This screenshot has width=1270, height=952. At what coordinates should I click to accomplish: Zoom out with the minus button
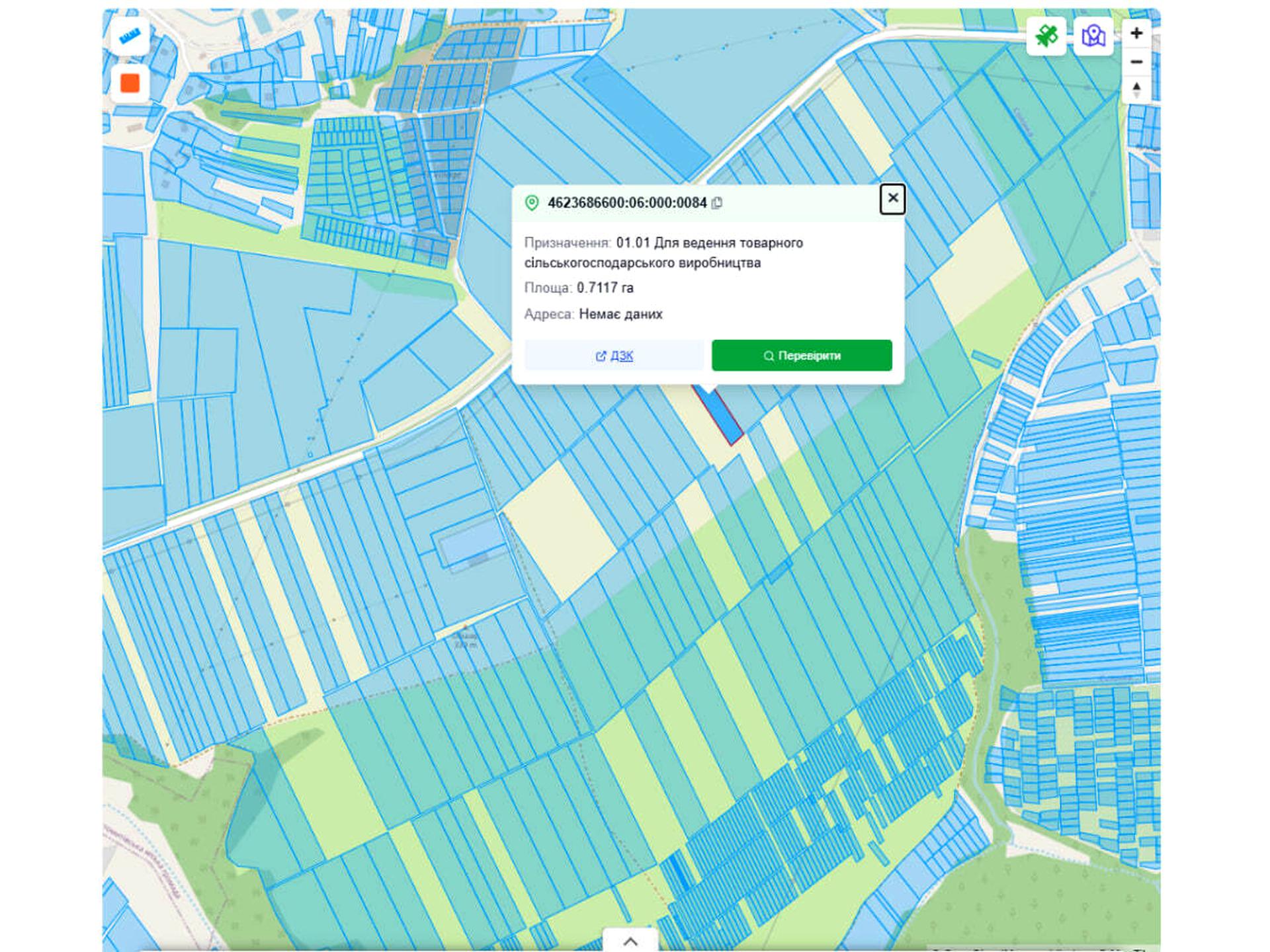tap(1136, 62)
